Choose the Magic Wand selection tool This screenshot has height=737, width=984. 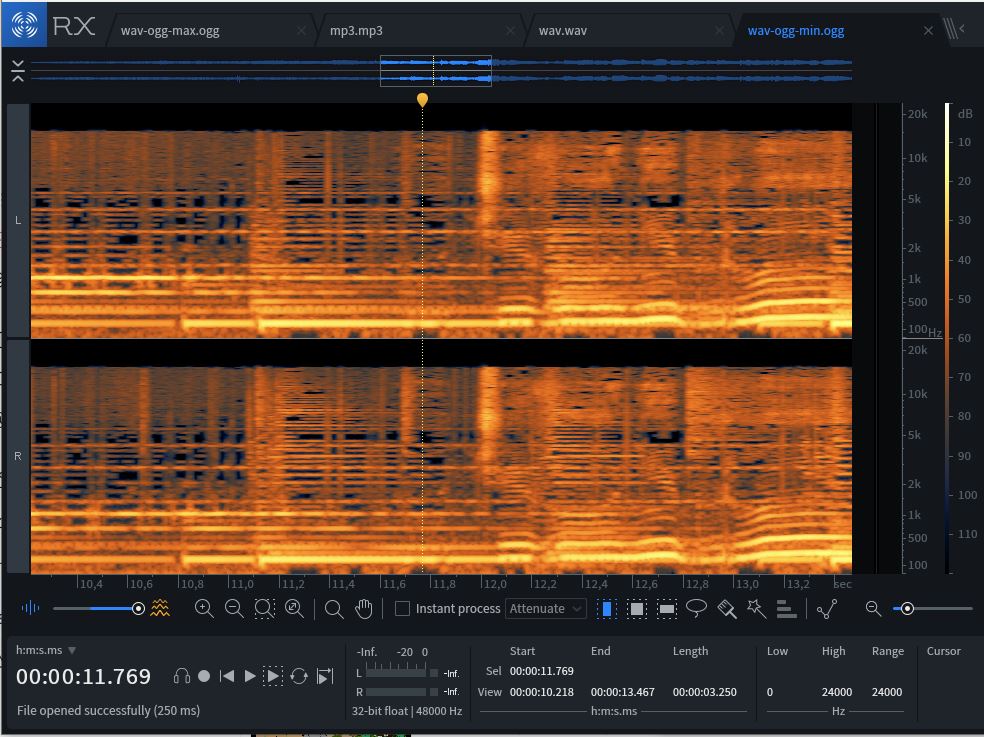pos(756,608)
